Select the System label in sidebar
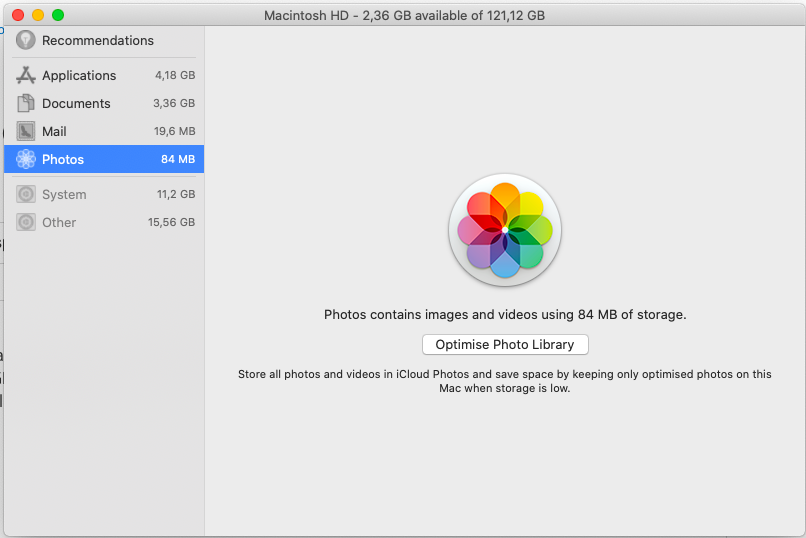806x538 pixels. 64,195
